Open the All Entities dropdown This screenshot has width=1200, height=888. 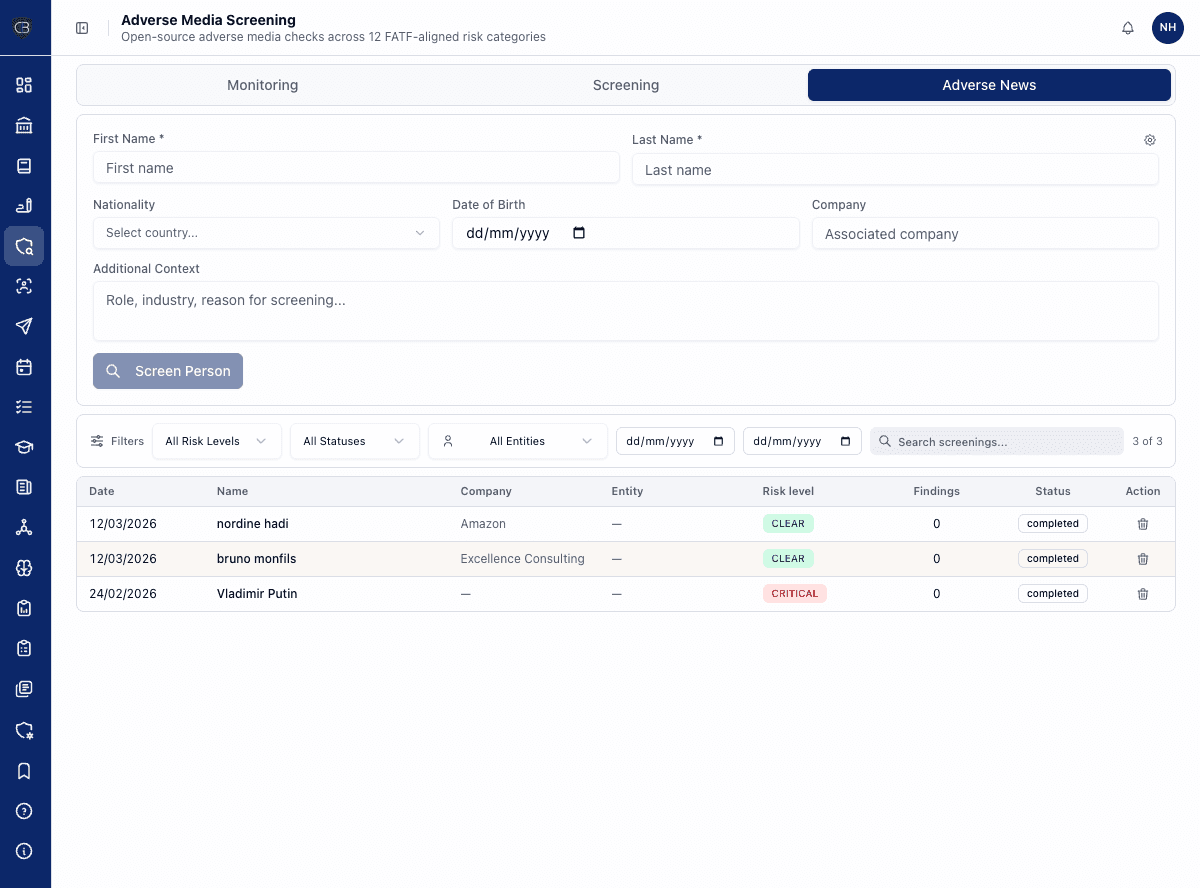pyautogui.click(x=517, y=440)
